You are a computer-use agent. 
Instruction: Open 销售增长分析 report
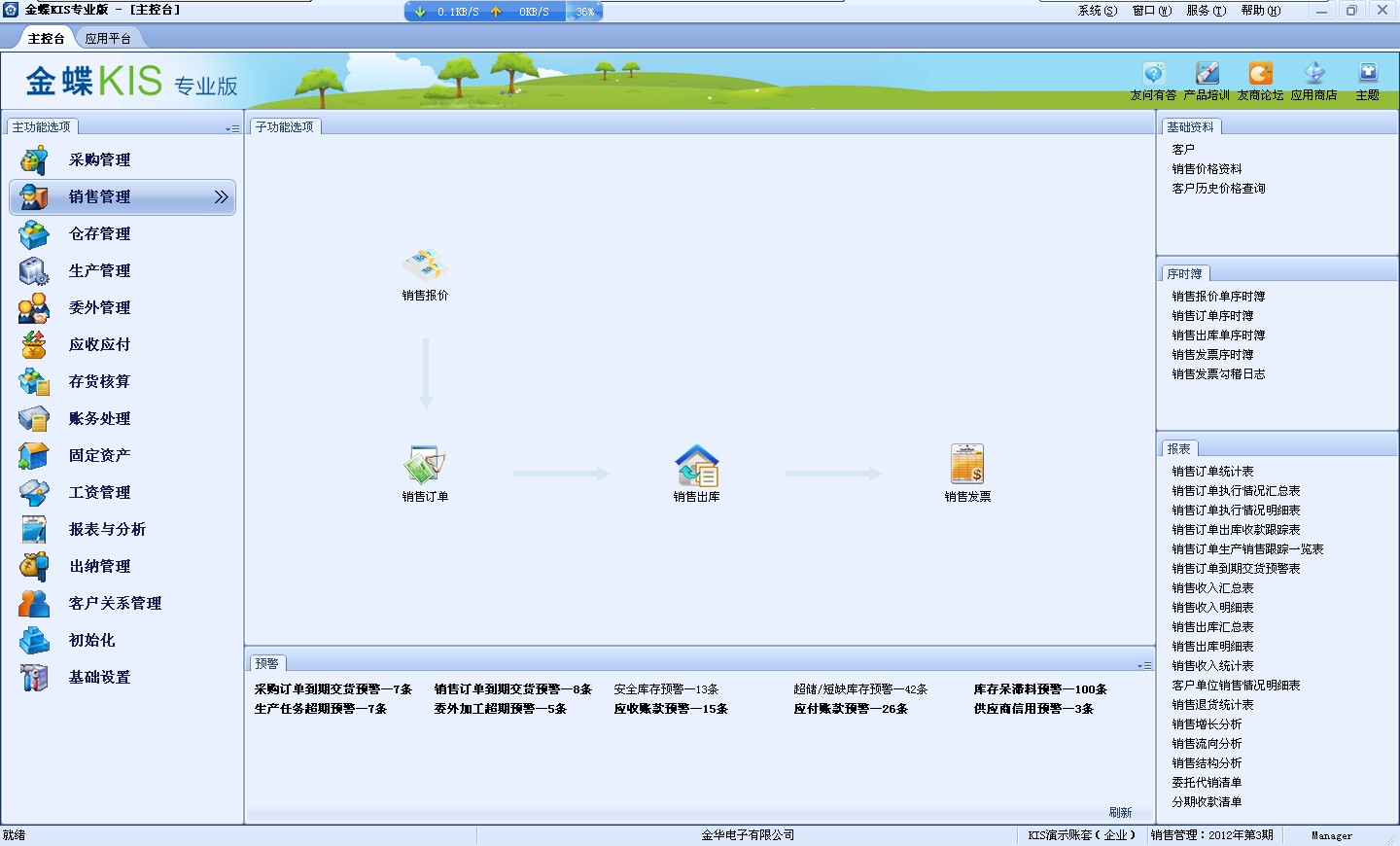(x=1207, y=724)
